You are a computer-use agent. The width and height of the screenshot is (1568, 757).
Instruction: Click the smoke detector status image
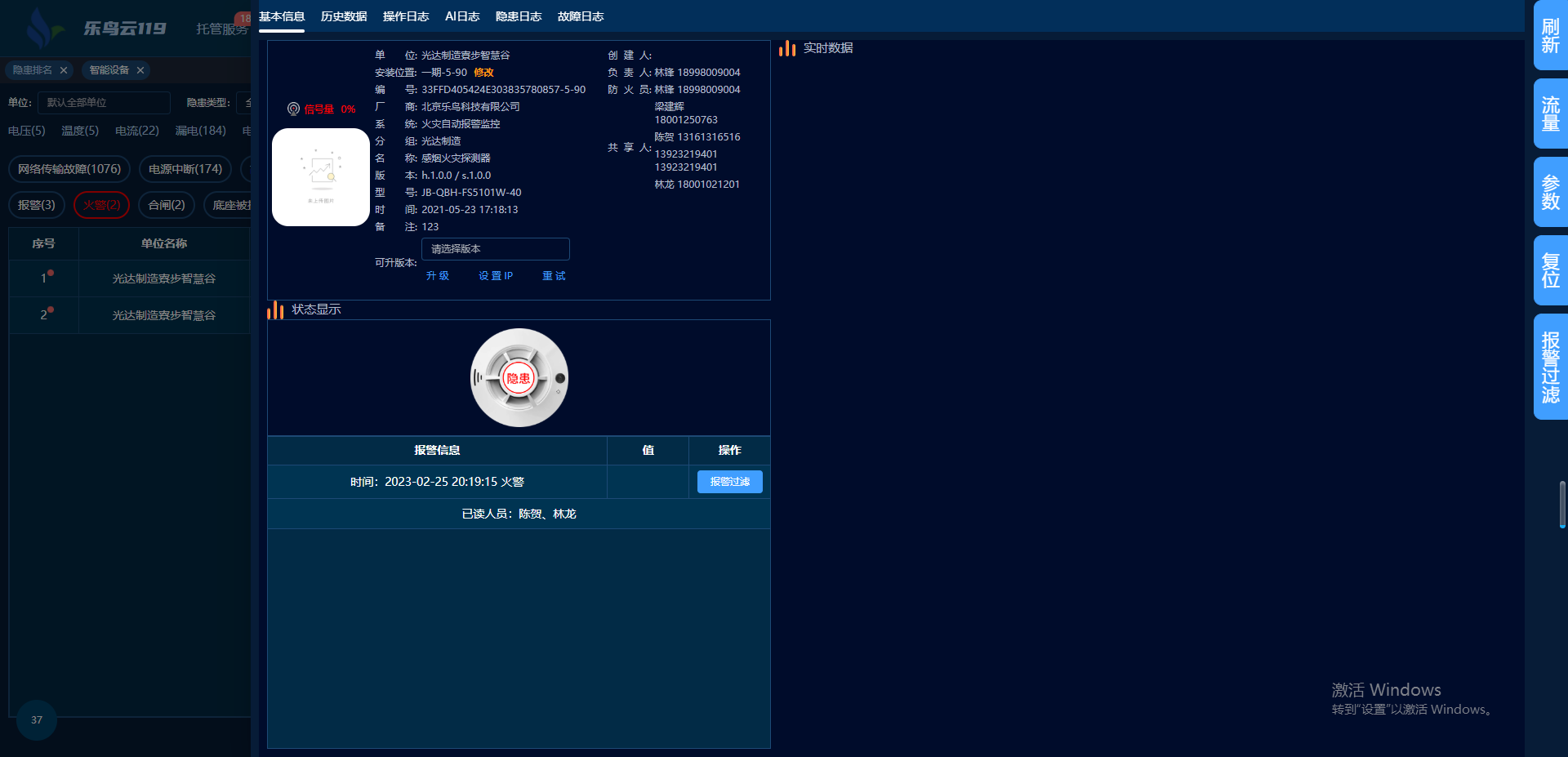point(519,377)
